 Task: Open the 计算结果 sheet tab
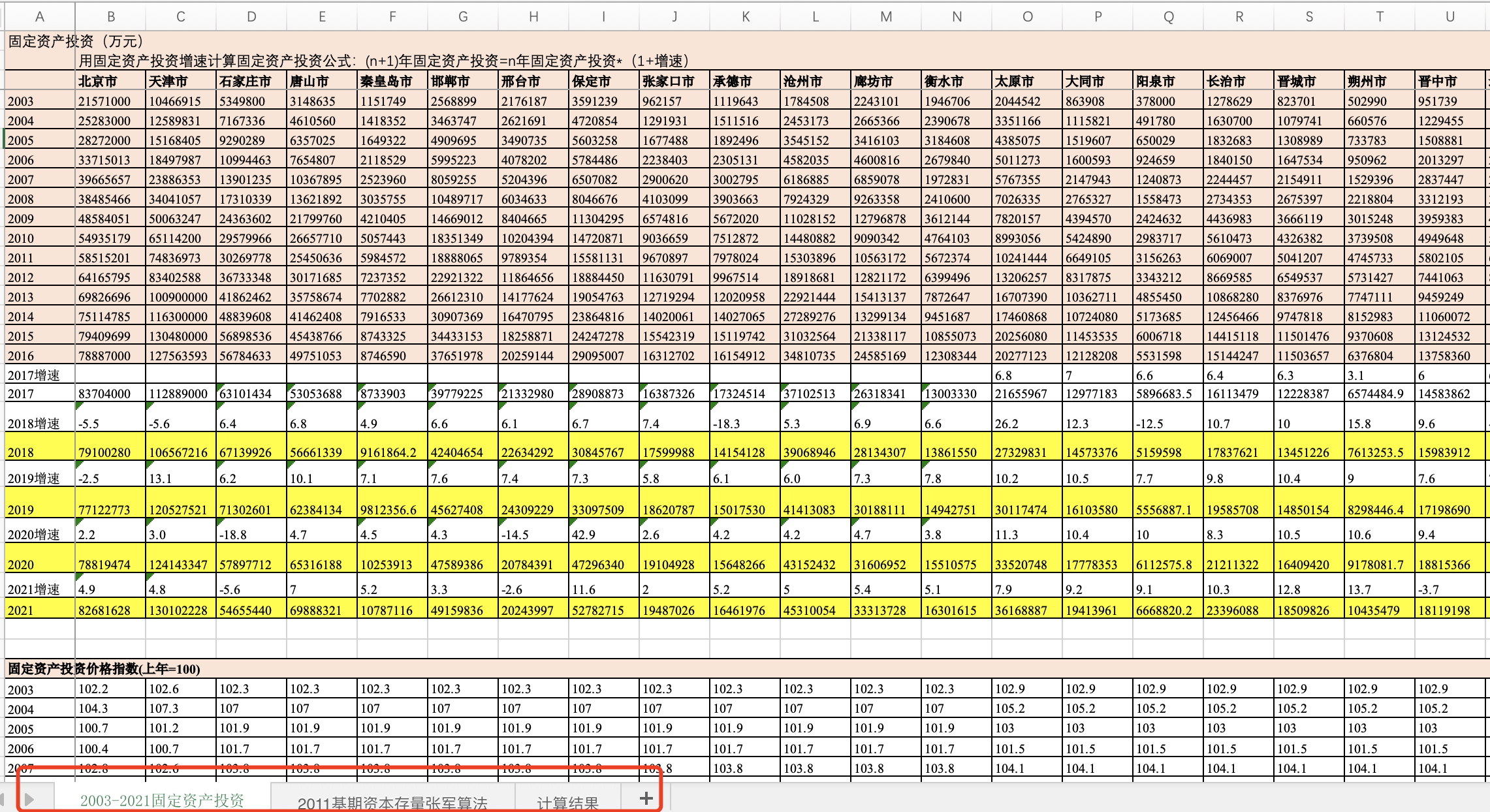[x=567, y=802]
